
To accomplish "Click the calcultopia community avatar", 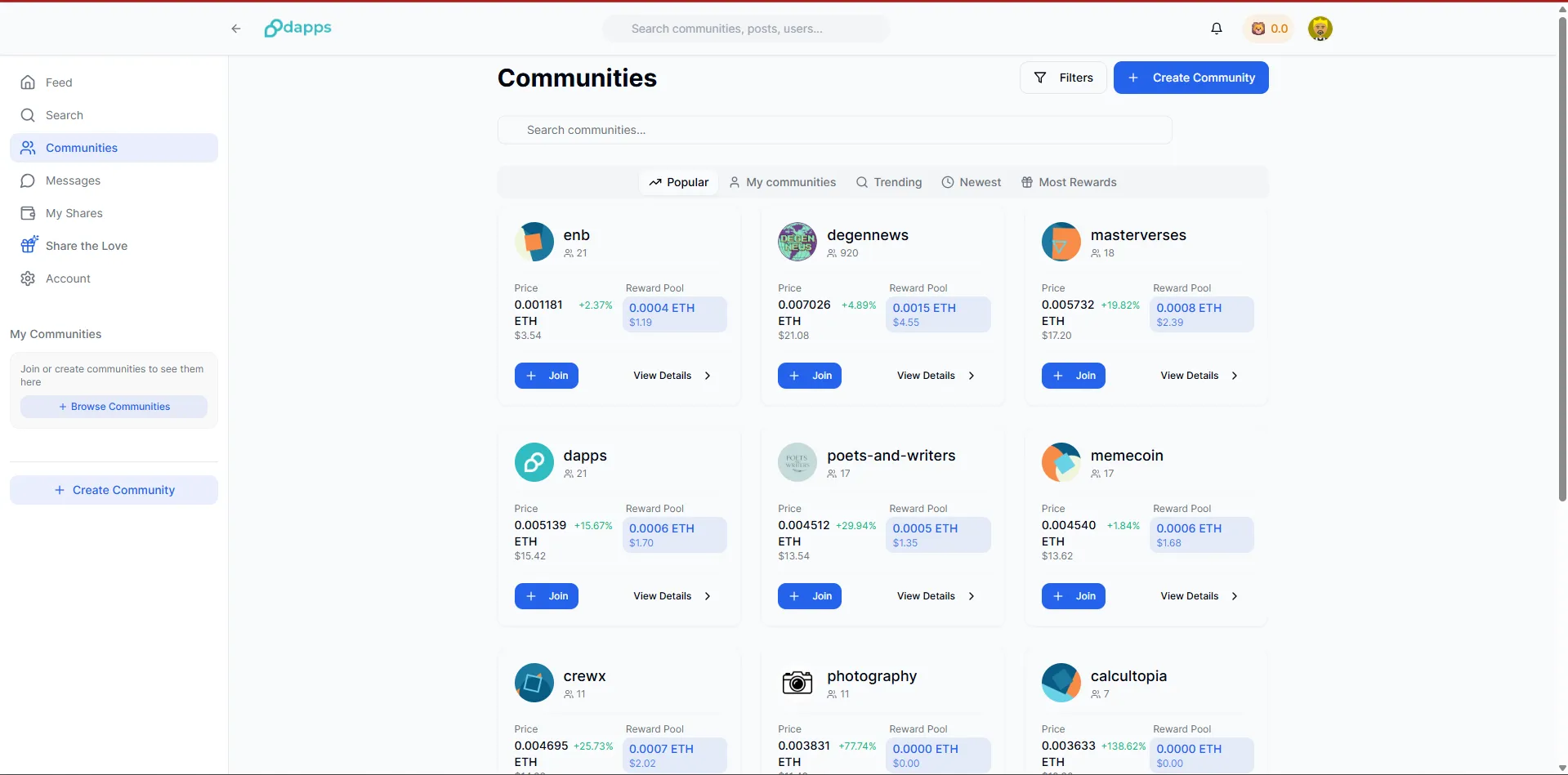I will pos(1061,683).
